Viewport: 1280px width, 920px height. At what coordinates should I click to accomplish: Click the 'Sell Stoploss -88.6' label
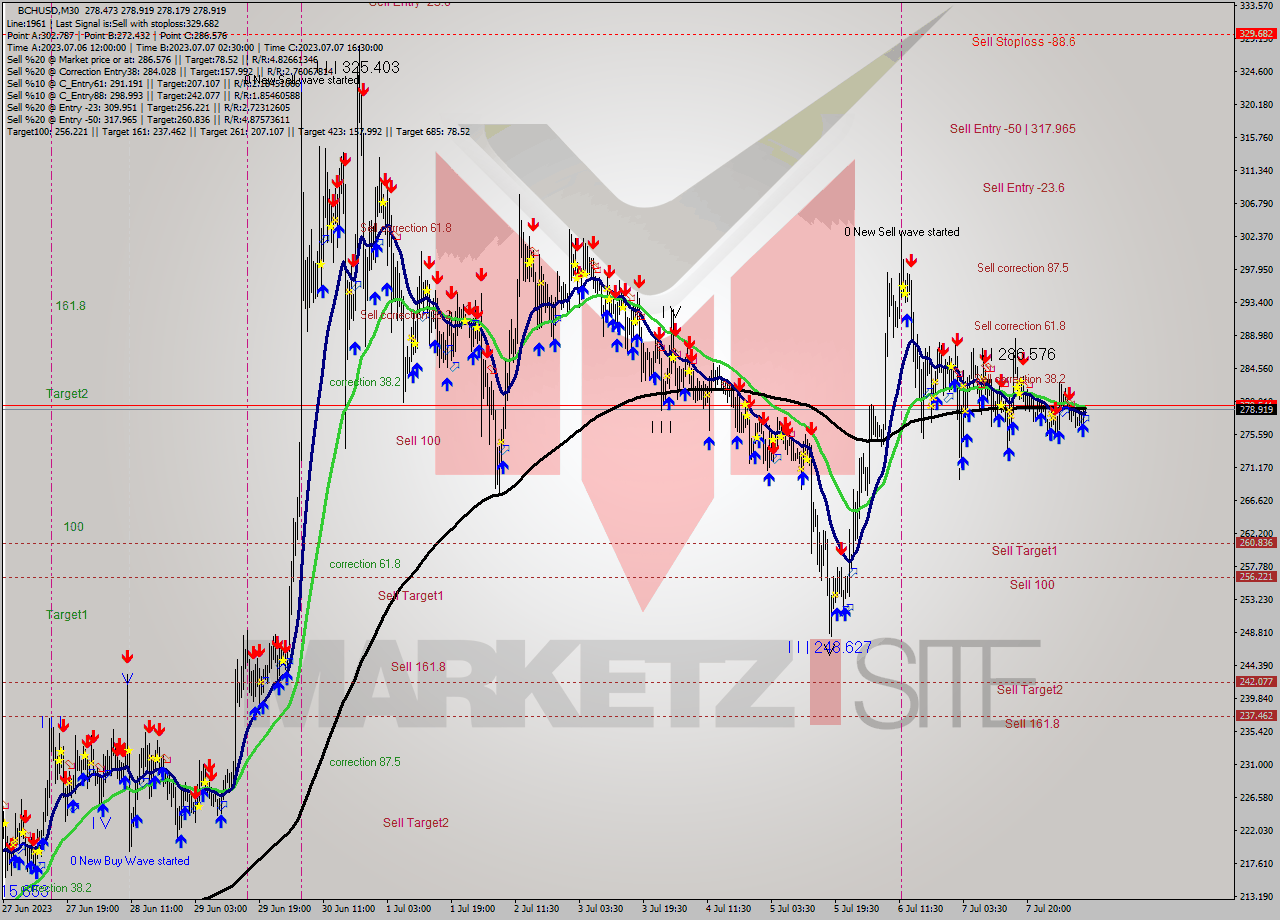tap(1023, 42)
